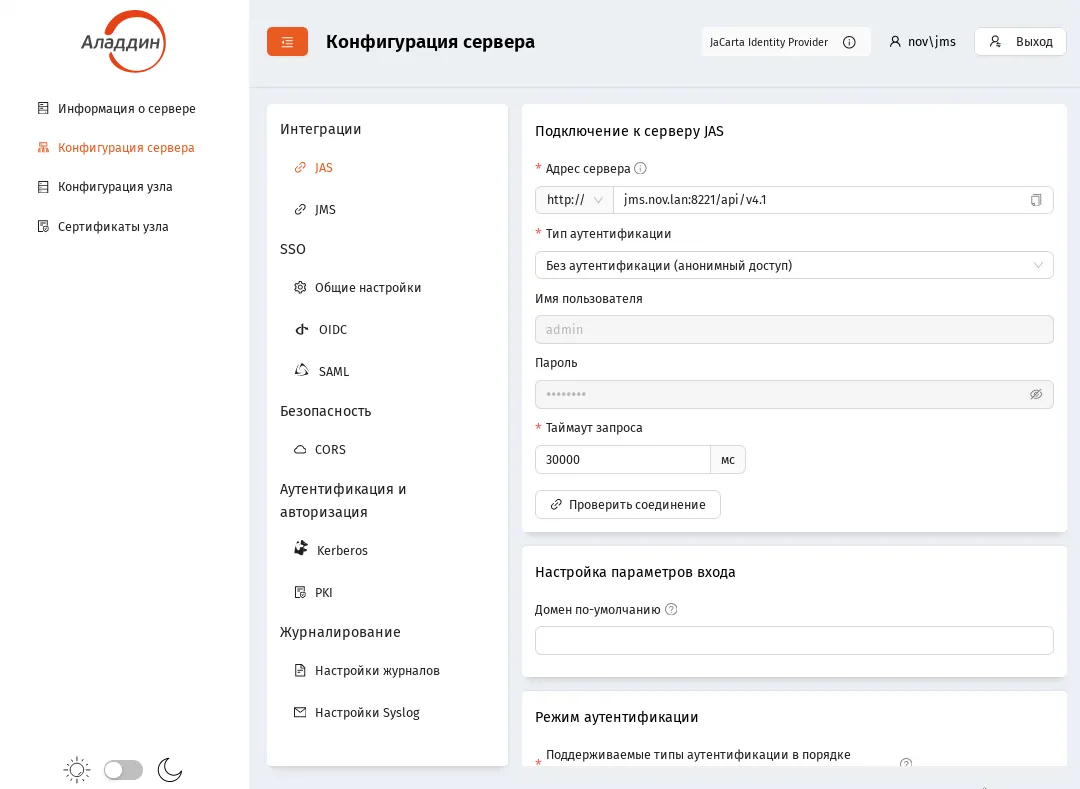Click info icon beside JaCarta Identity Provider
Screen dimensions: 1080x789
849,42
